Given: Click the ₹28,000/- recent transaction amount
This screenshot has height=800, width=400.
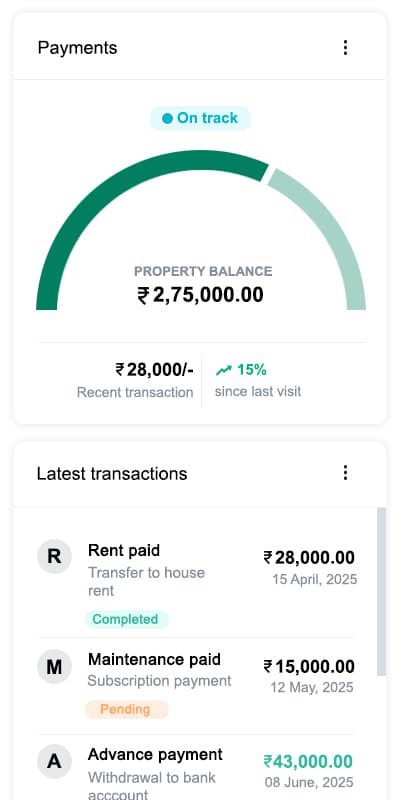Looking at the screenshot, I should tap(155, 369).
